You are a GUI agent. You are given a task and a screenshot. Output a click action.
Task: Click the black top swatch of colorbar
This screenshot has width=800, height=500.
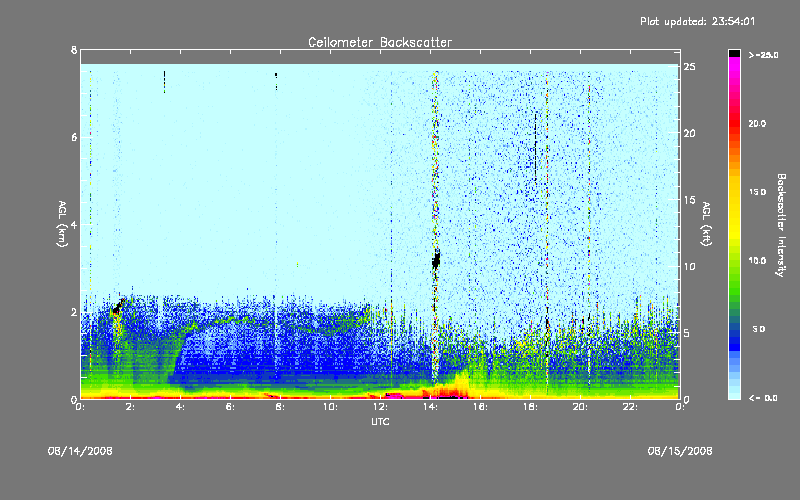734,53
